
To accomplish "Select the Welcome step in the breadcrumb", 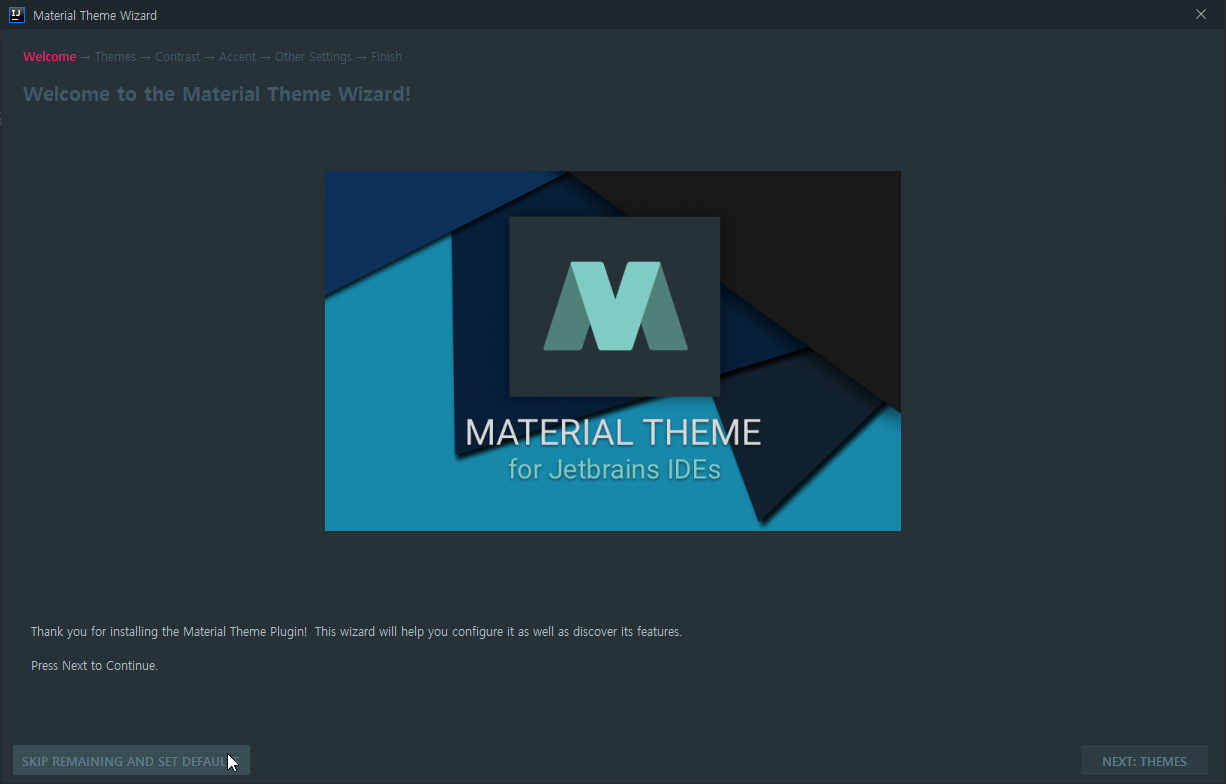I will click(x=50, y=57).
